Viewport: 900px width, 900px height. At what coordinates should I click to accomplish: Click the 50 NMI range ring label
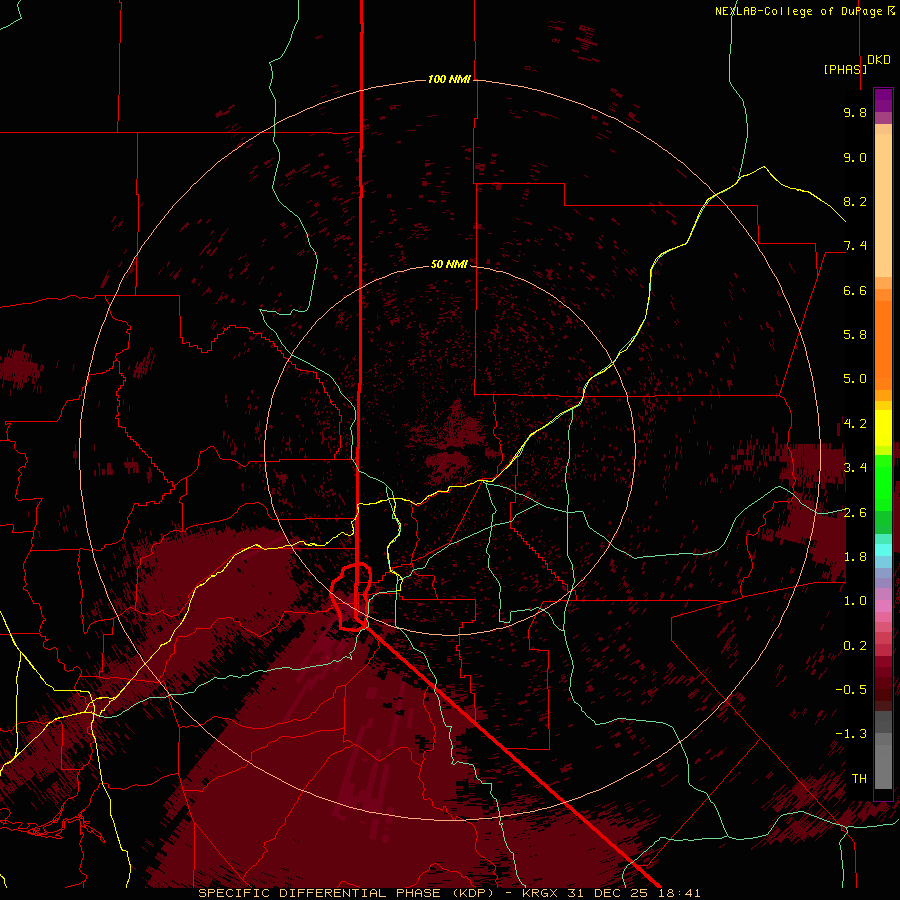coord(449,264)
